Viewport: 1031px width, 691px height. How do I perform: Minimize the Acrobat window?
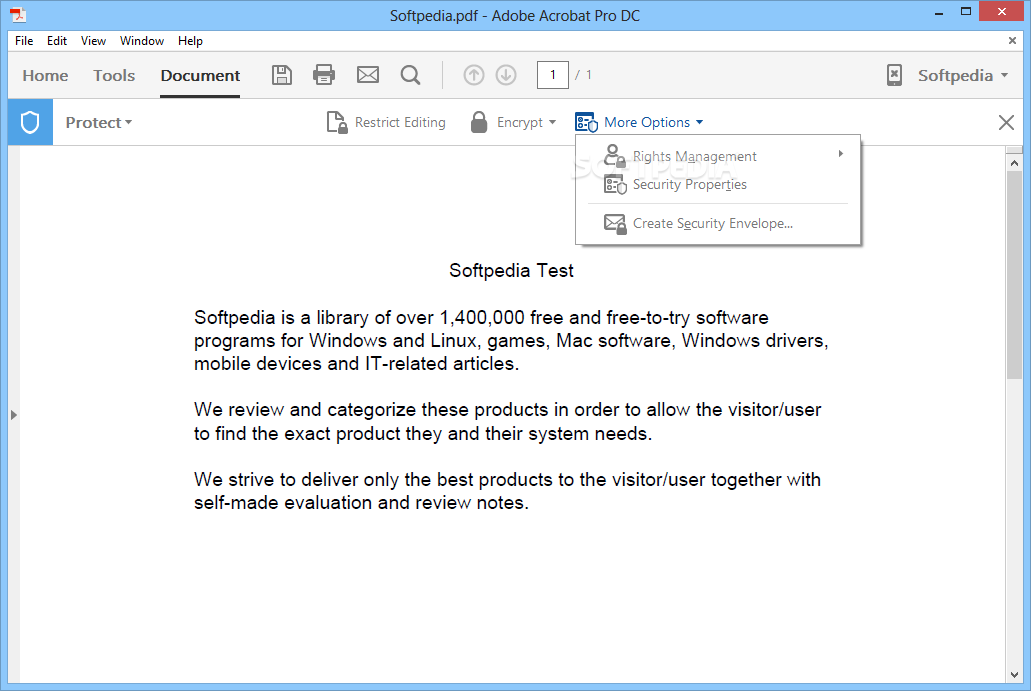click(x=939, y=12)
